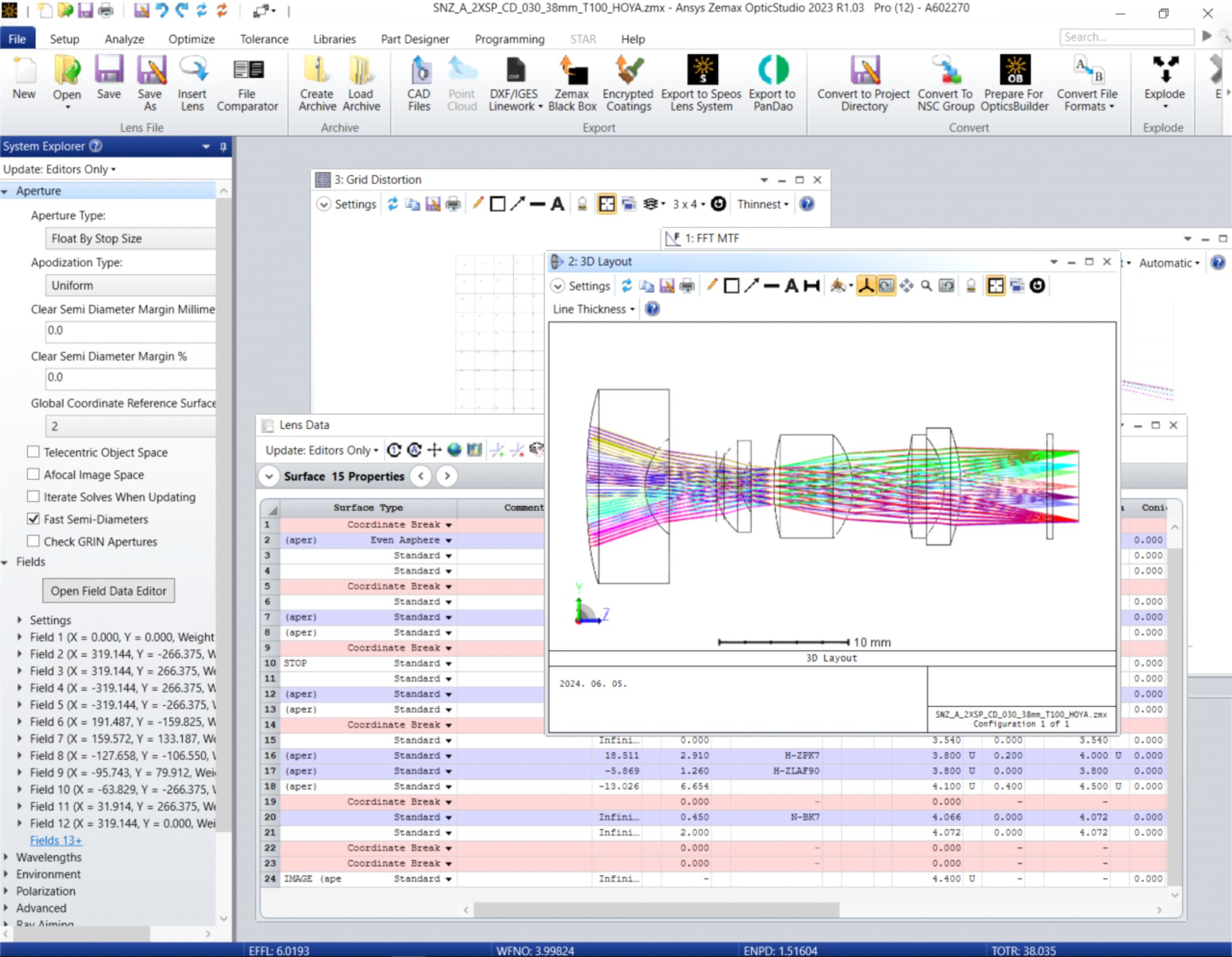Click the ribbon Search field
Screen dimensions: 1232x957
[1126, 37]
